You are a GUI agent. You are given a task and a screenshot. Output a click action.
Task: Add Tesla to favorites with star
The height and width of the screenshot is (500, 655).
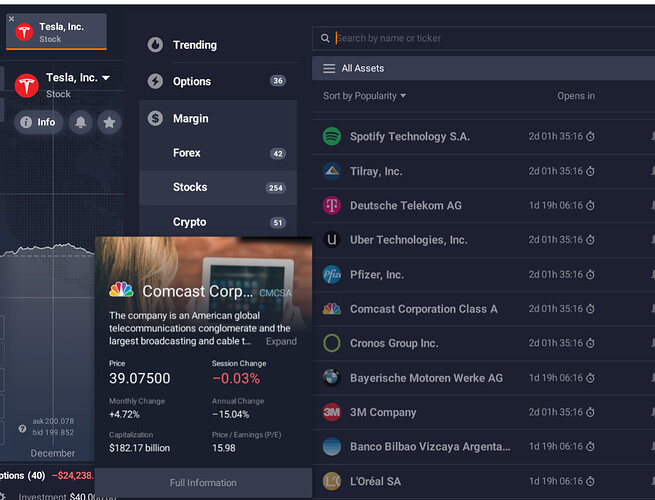(x=109, y=122)
